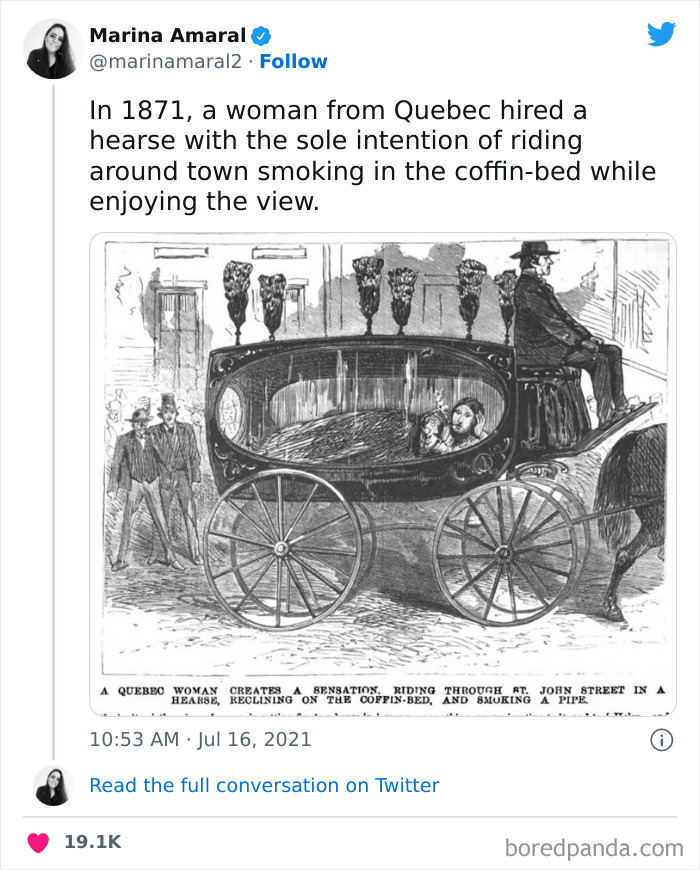
Task: Follow Marina Amaral
Action: [293, 62]
